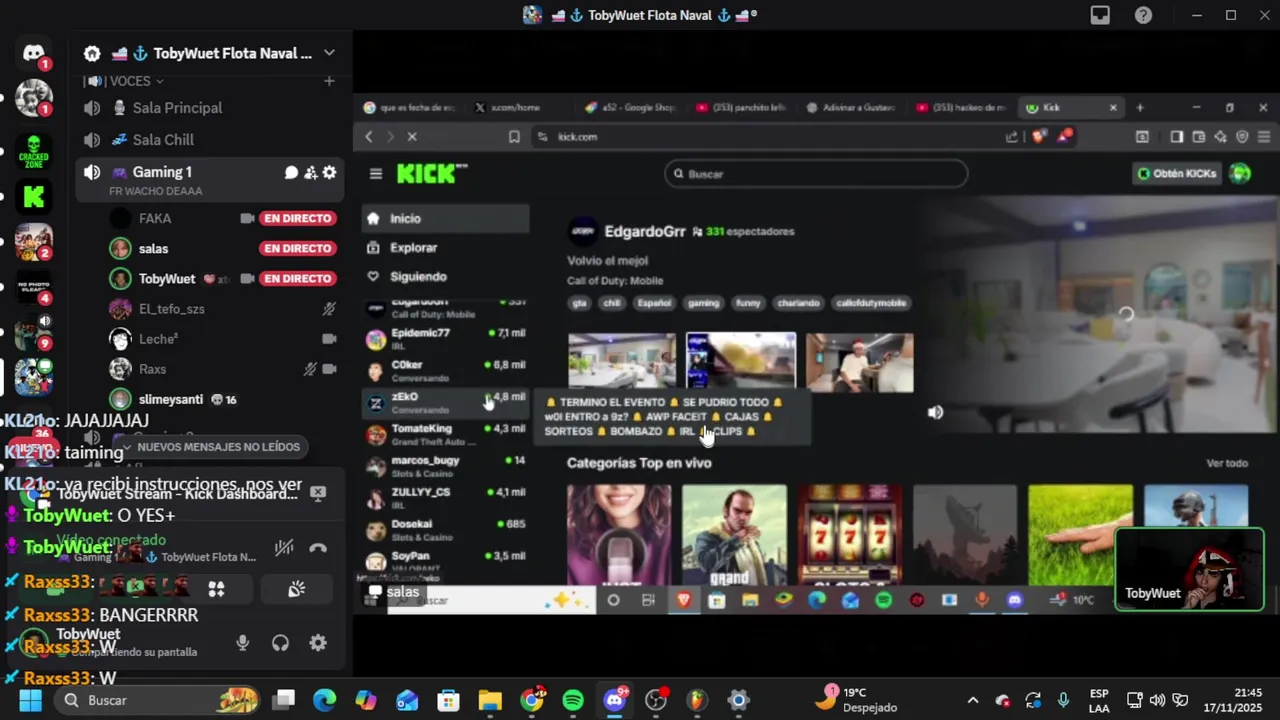The image size is (1280, 720).
Task: Open the slots 777 category thumbnail
Action: pos(850,534)
